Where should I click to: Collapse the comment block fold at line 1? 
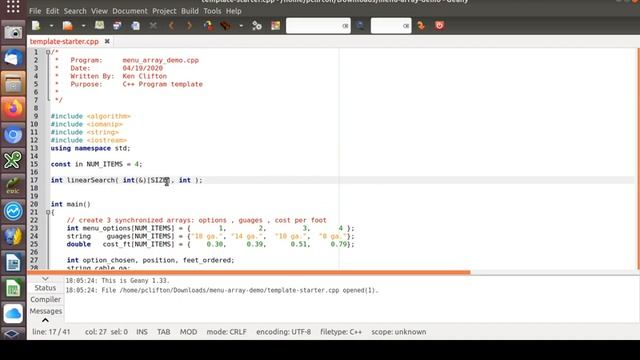click(x=48, y=52)
